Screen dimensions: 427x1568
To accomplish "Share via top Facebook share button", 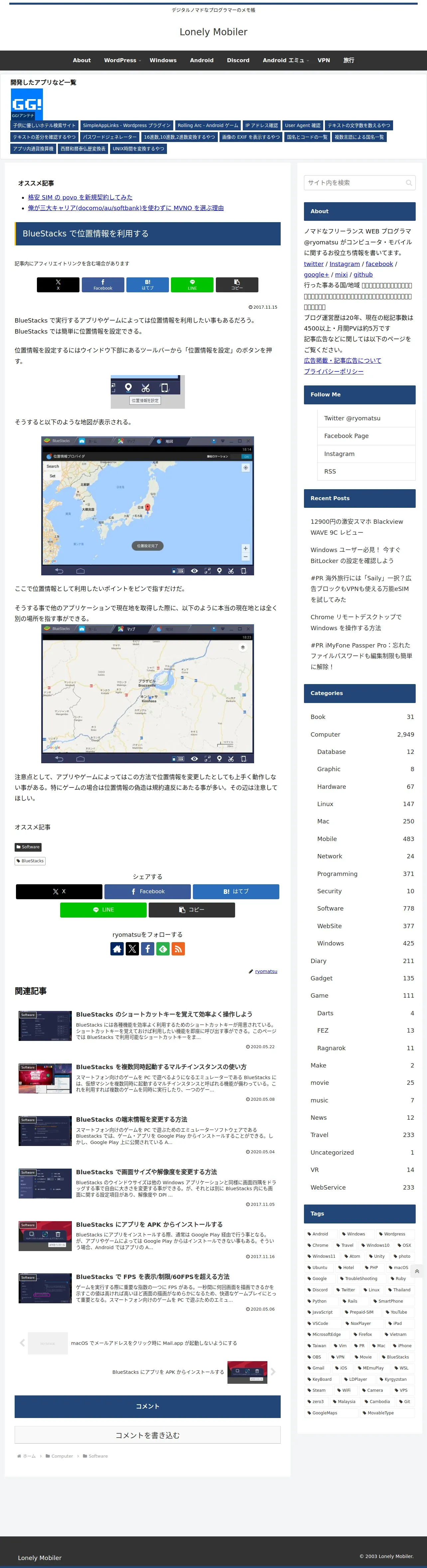I will (x=103, y=284).
